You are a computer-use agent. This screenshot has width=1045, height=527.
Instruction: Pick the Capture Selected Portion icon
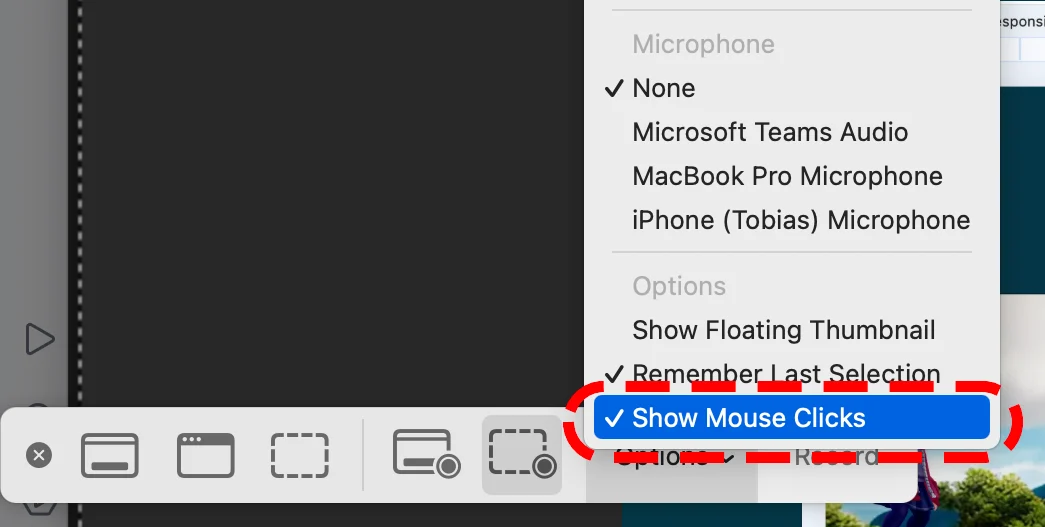coord(300,455)
